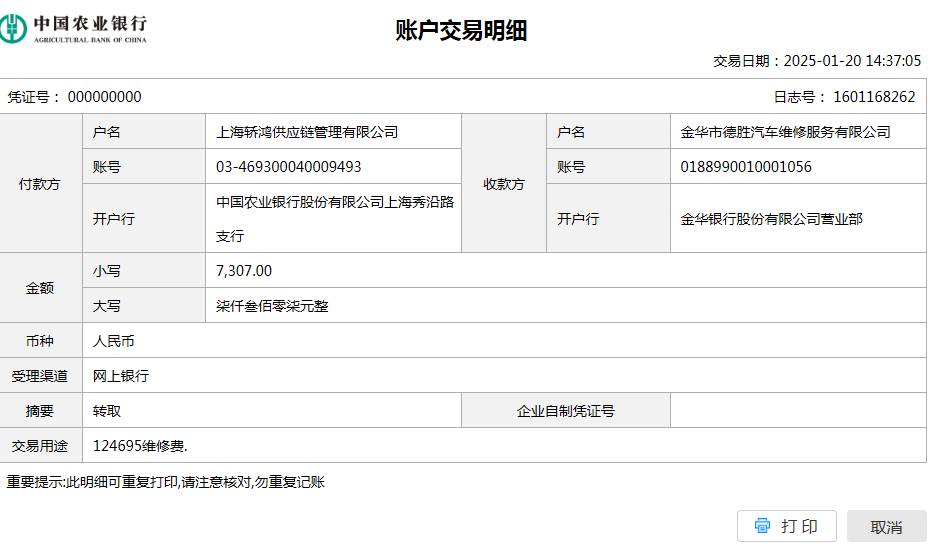Click the channel value 网上银行
The height and width of the screenshot is (559, 942).
[121, 376]
